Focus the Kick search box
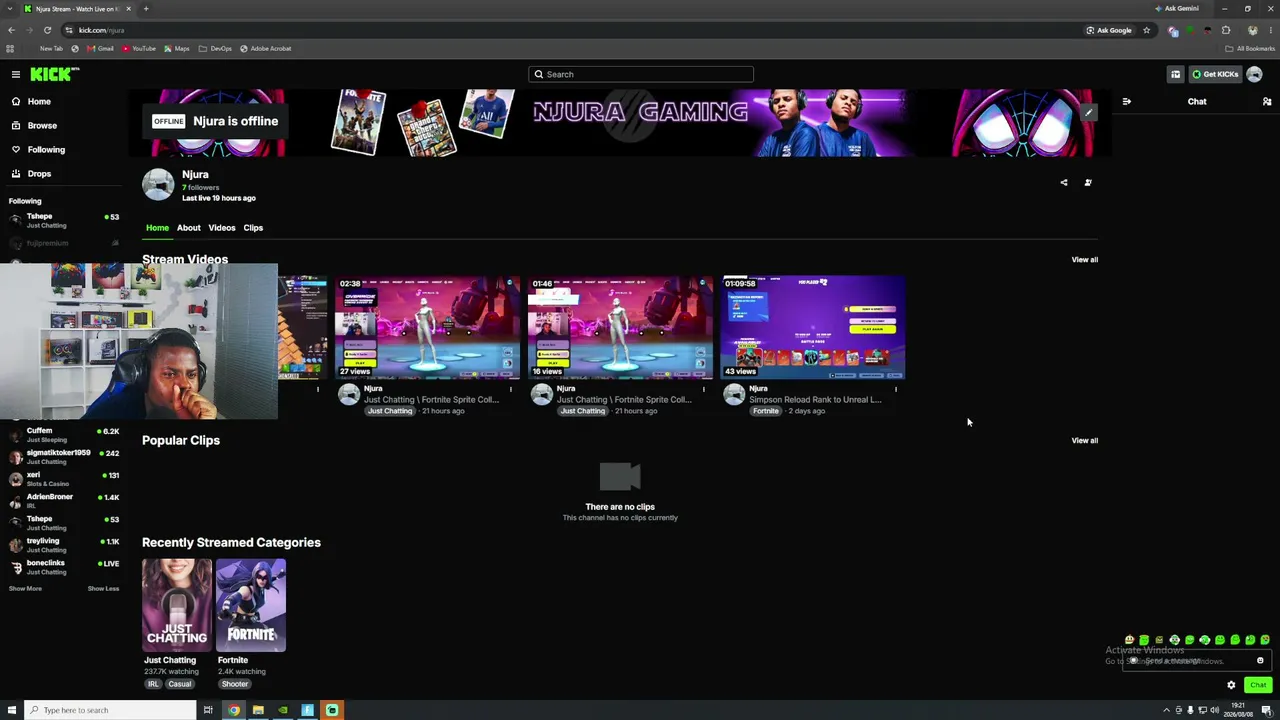This screenshot has width=1280, height=720. coord(641,74)
